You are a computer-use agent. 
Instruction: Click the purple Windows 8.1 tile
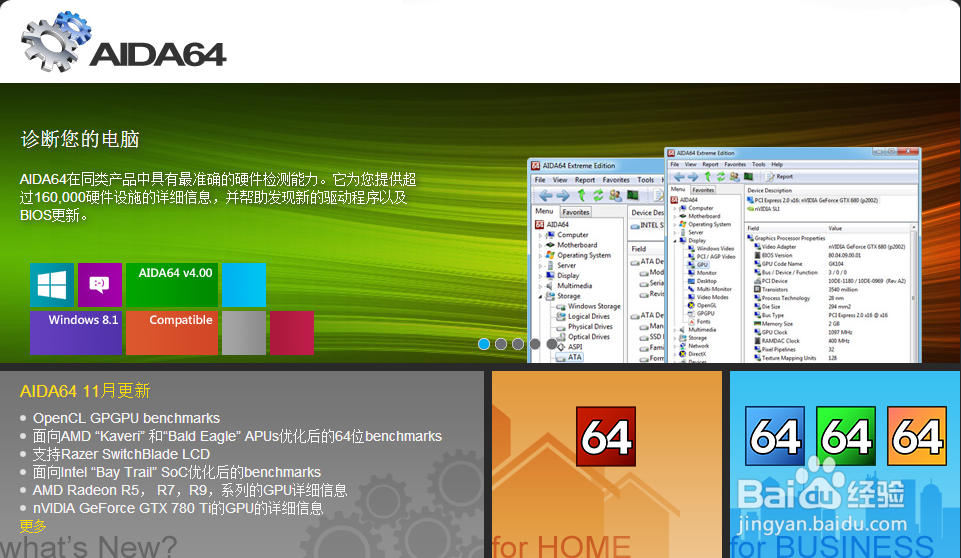tap(76, 333)
